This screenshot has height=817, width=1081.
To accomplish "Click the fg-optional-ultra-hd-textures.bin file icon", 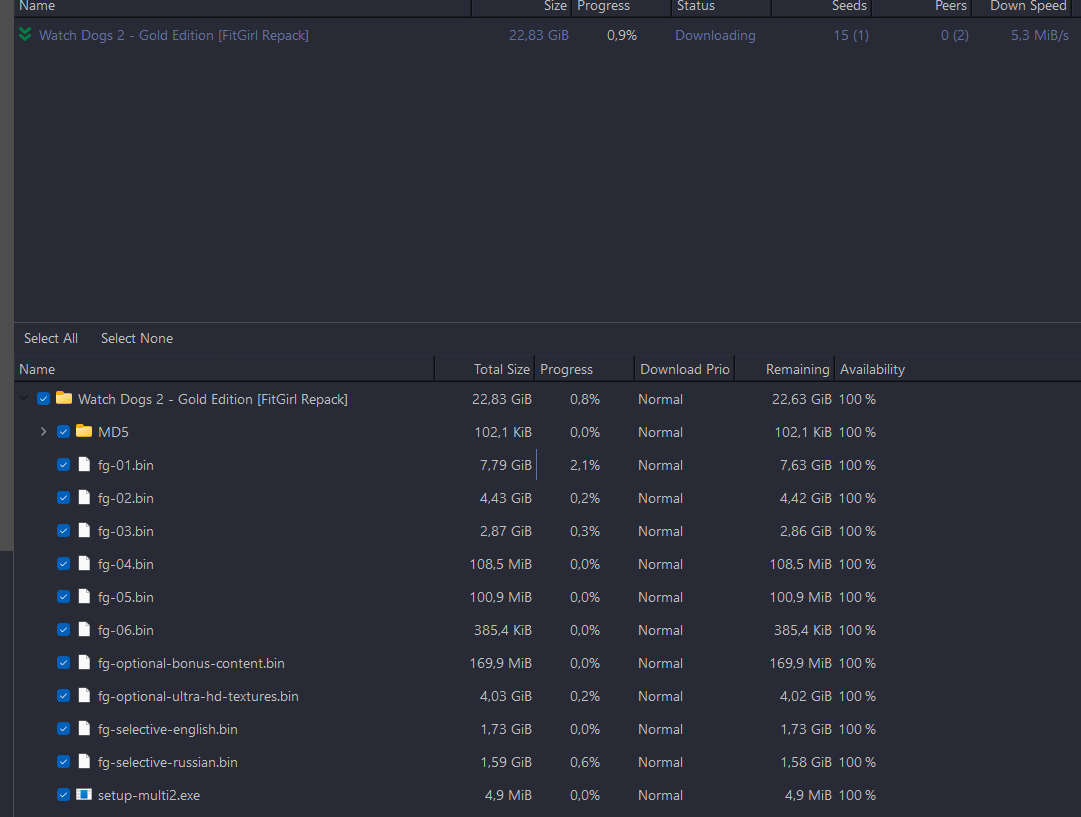I will [84, 696].
